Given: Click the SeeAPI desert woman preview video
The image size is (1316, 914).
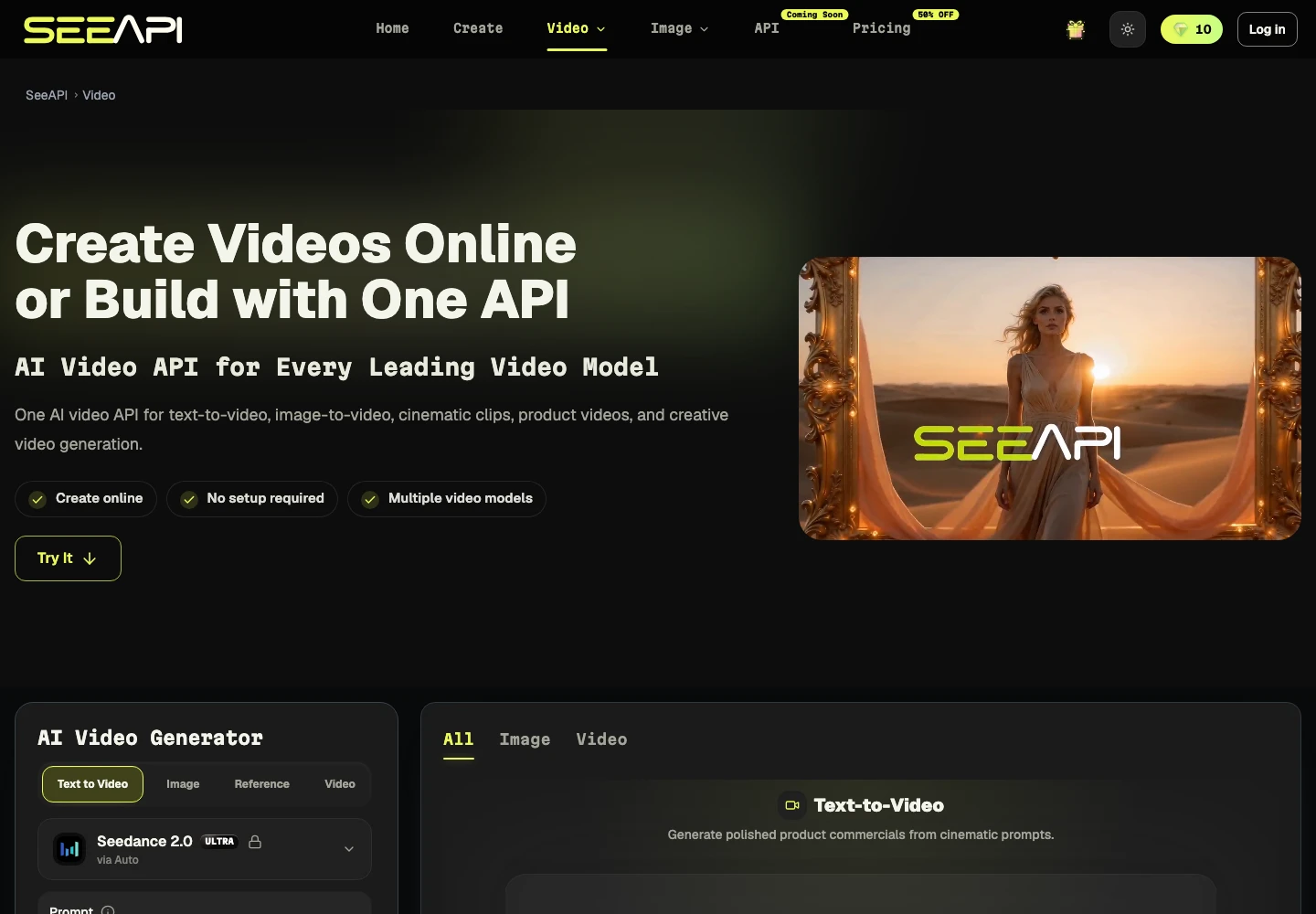Looking at the screenshot, I should [1050, 399].
